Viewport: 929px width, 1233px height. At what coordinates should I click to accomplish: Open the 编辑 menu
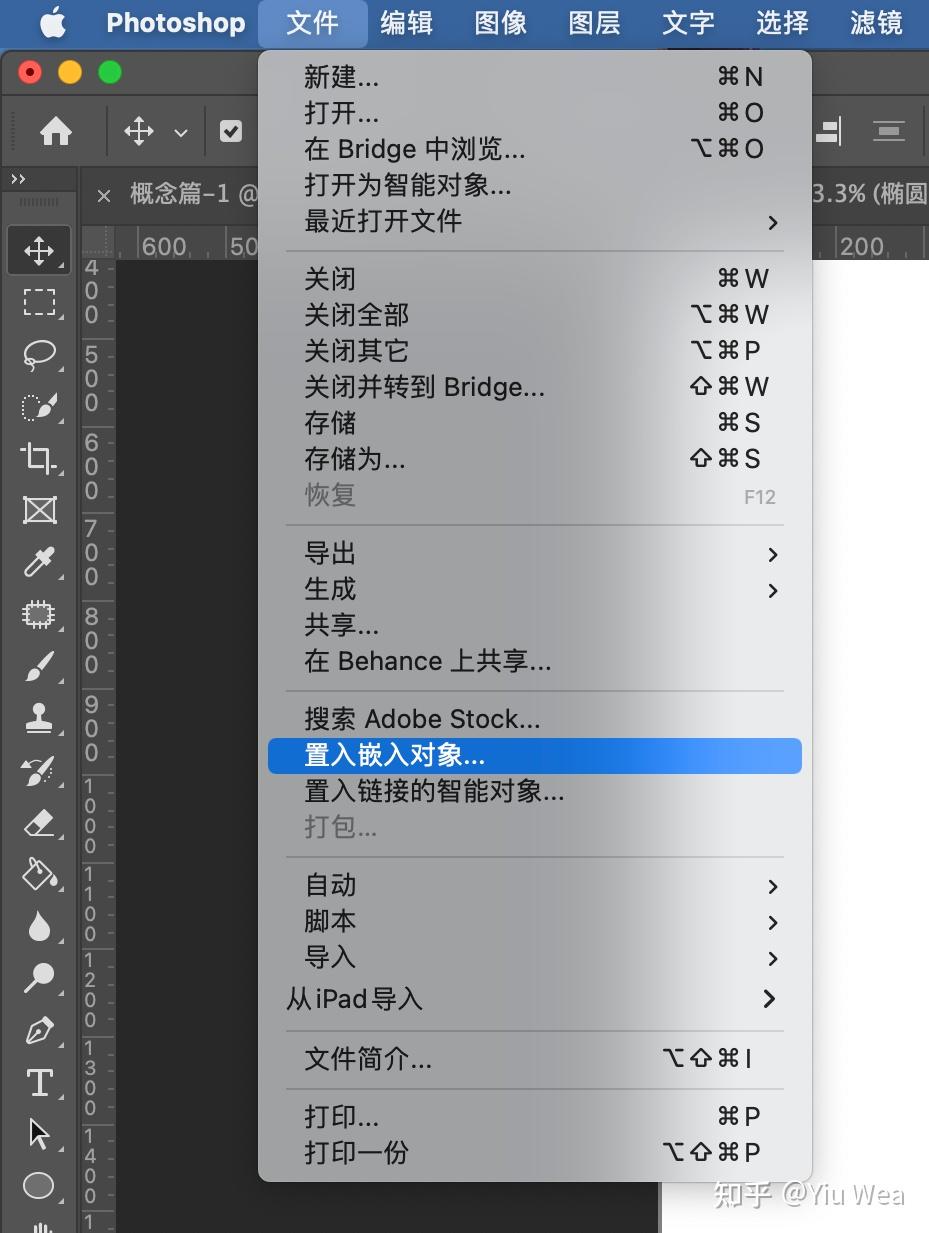[406, 23]
